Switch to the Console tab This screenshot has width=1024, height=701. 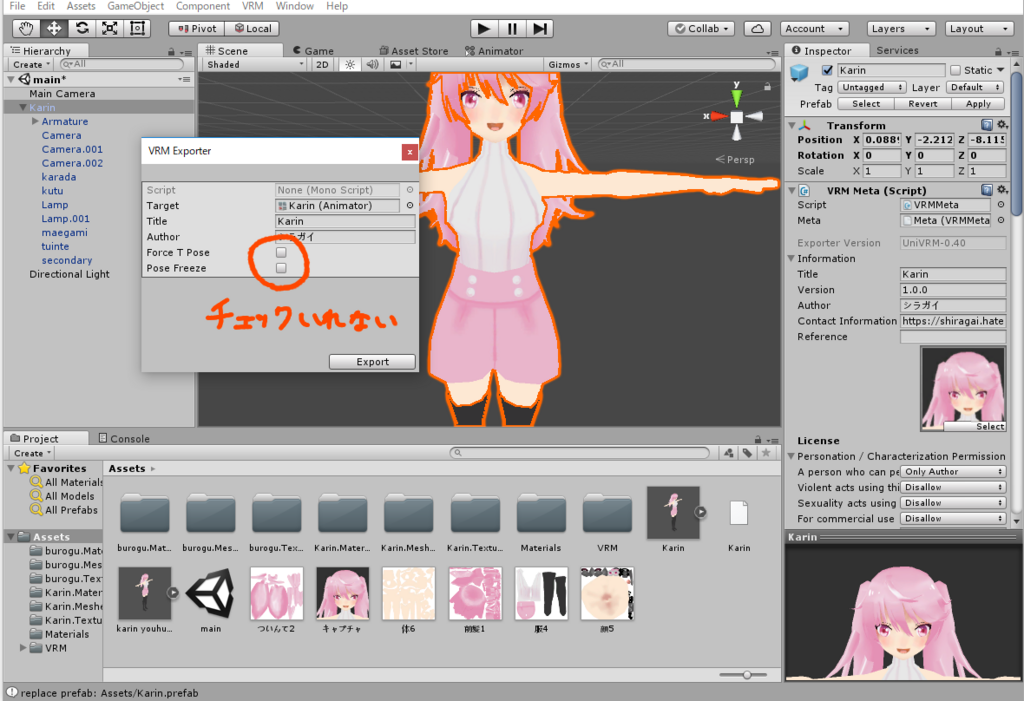(x=124, y=438)
